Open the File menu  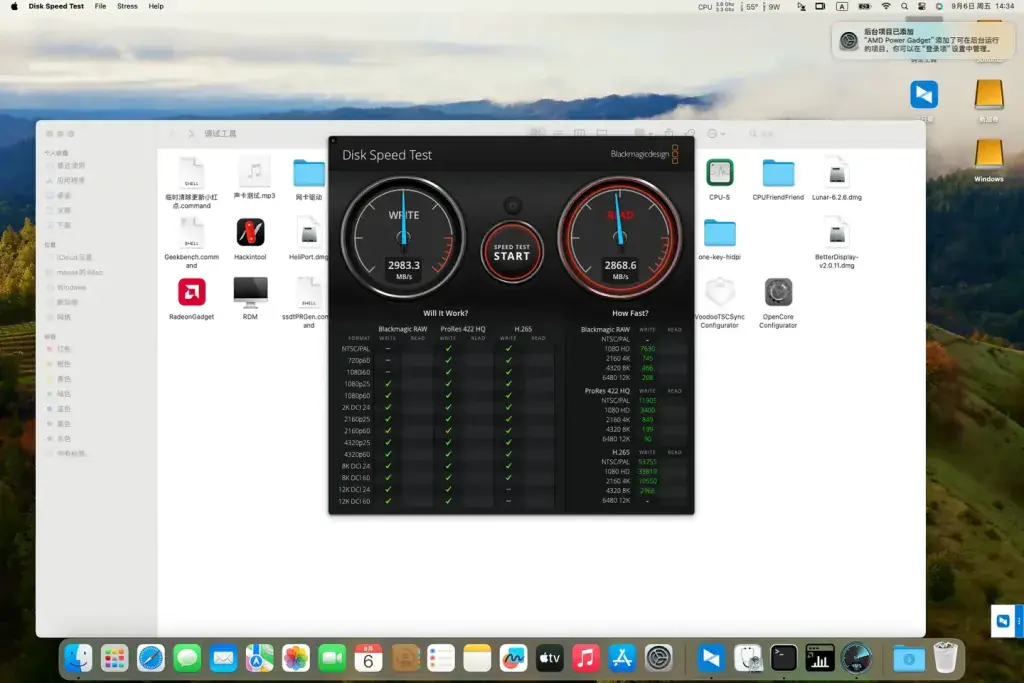tap(100, 6)
